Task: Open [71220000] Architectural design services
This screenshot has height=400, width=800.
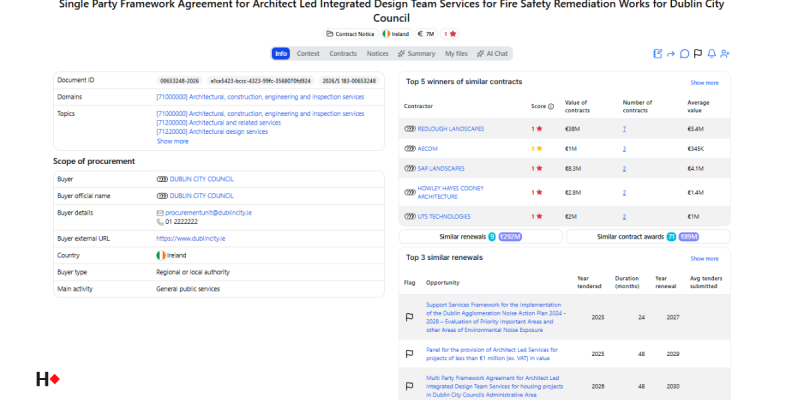Action: coord(212,132)
